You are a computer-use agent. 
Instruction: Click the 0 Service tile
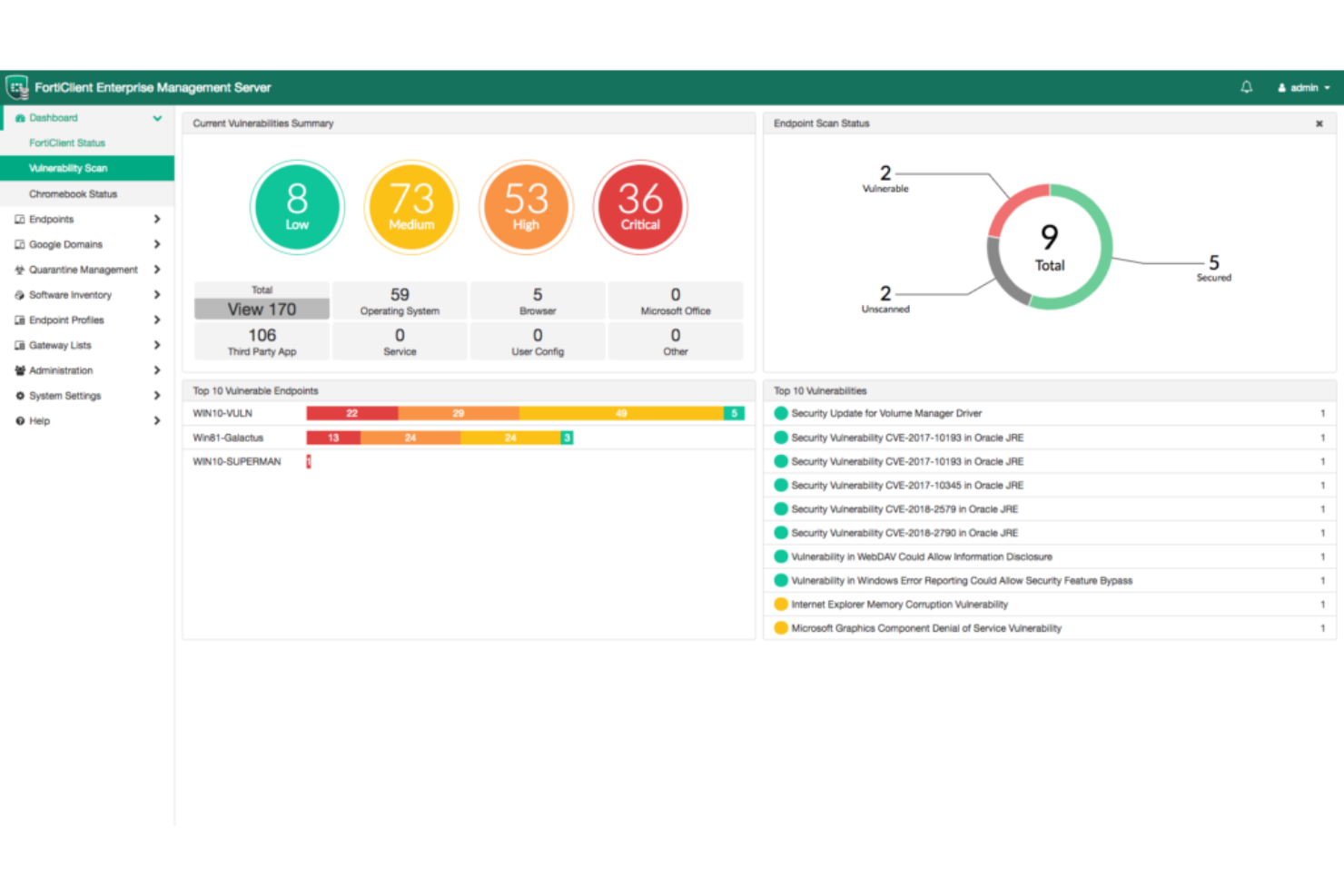400,341
